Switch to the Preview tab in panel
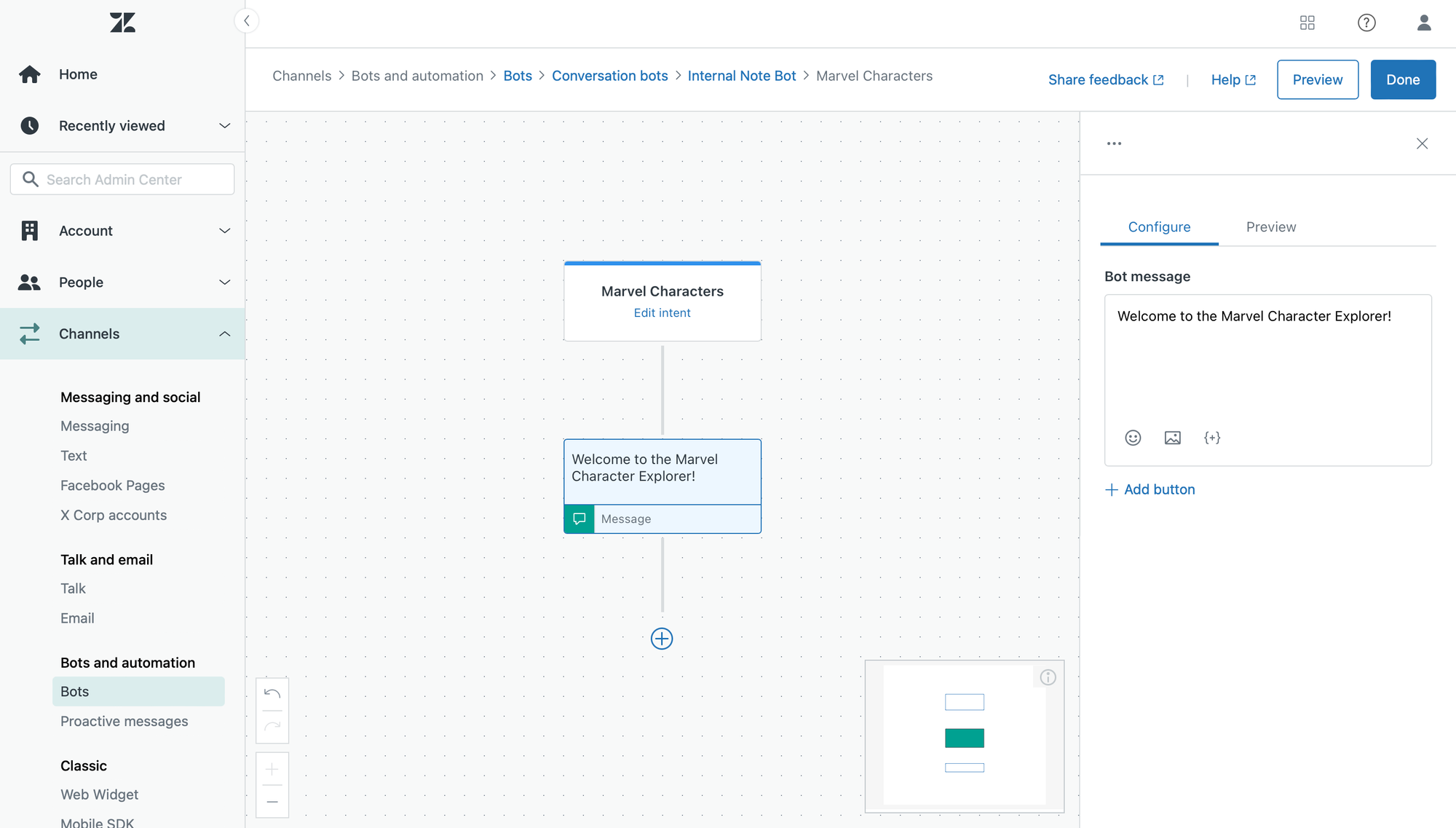Image resolution: width=1456 pixels, height=828 pixels. pyautogui.click(x=1270, y=227)
